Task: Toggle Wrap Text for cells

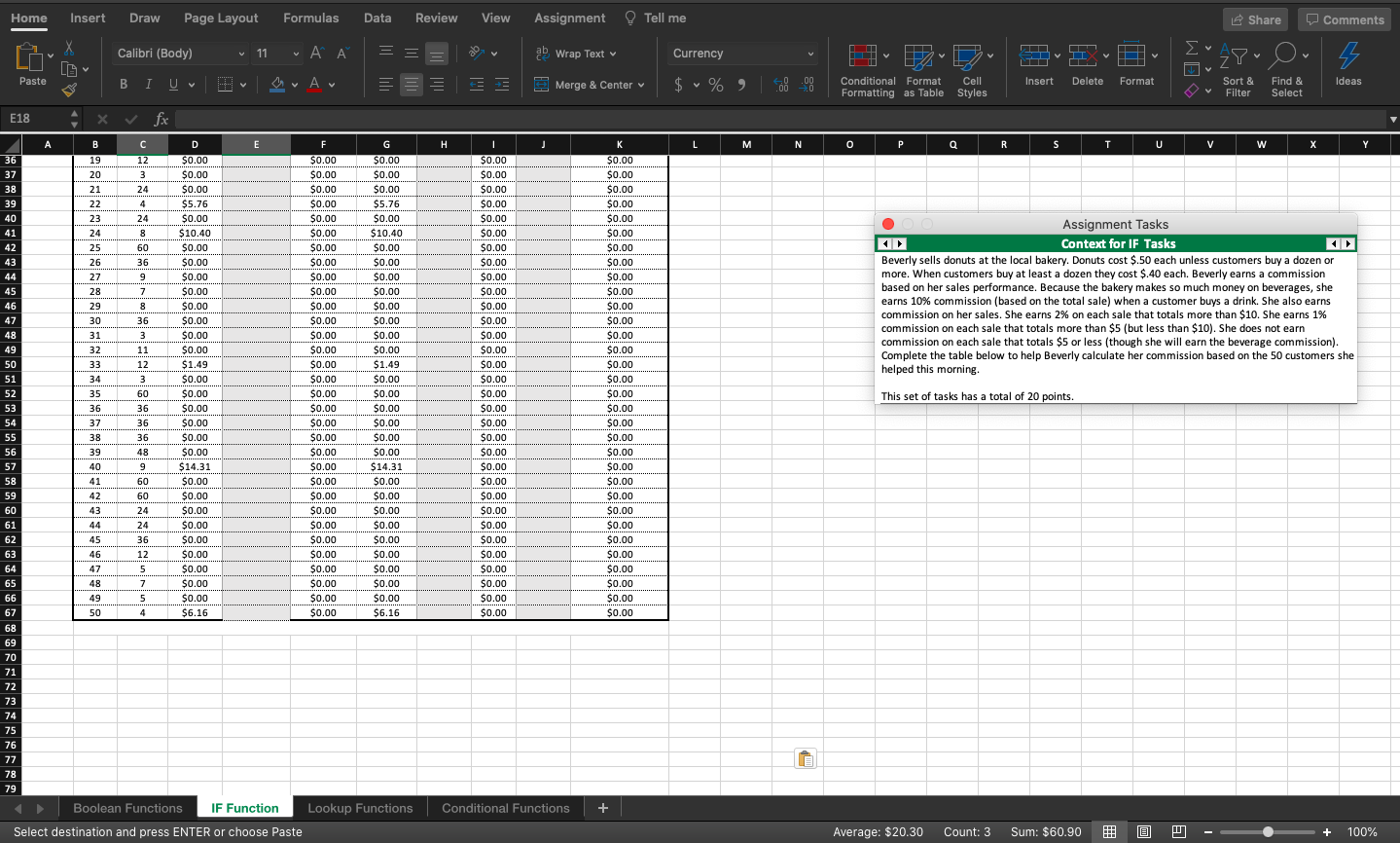Action: click(x=576, y=54)
